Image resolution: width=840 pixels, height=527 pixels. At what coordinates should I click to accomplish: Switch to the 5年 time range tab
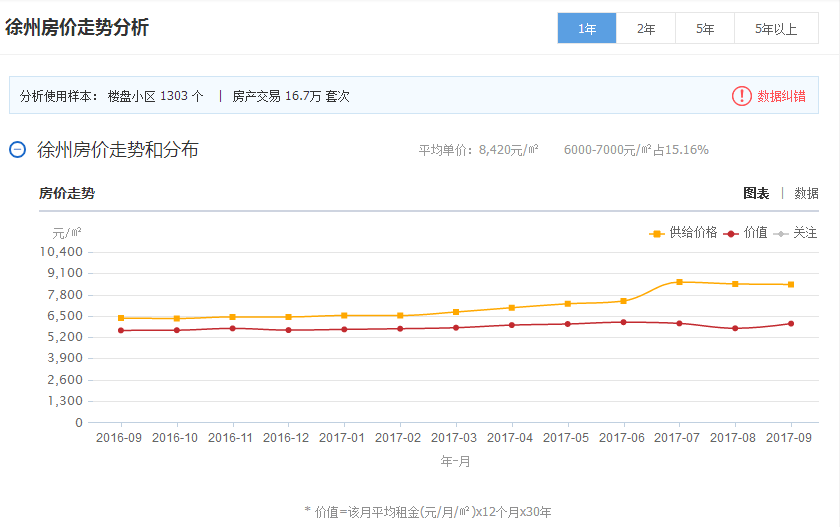pyautogui.click(x=705, y=28)
